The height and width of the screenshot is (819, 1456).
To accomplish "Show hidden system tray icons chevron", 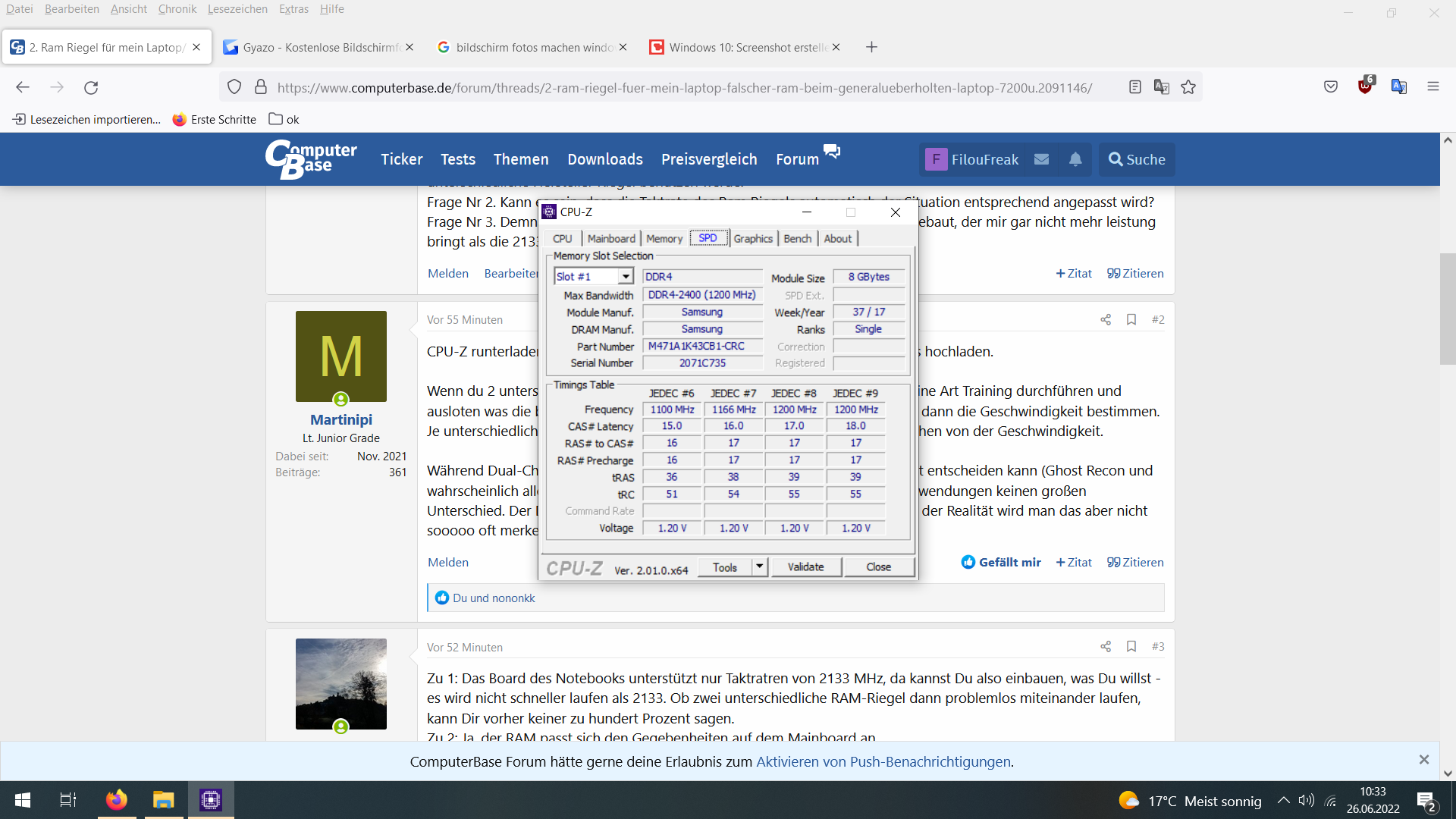I will 1283,801.
